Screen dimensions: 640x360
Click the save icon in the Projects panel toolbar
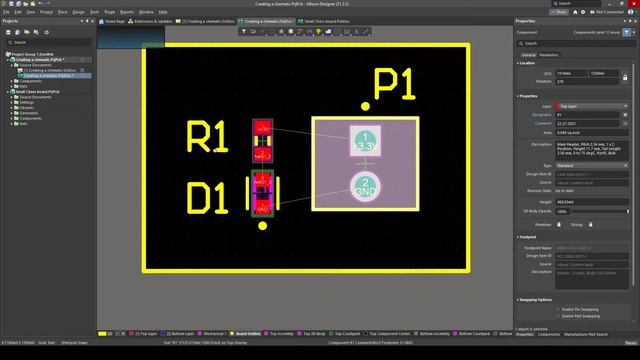tap(8, 32)
